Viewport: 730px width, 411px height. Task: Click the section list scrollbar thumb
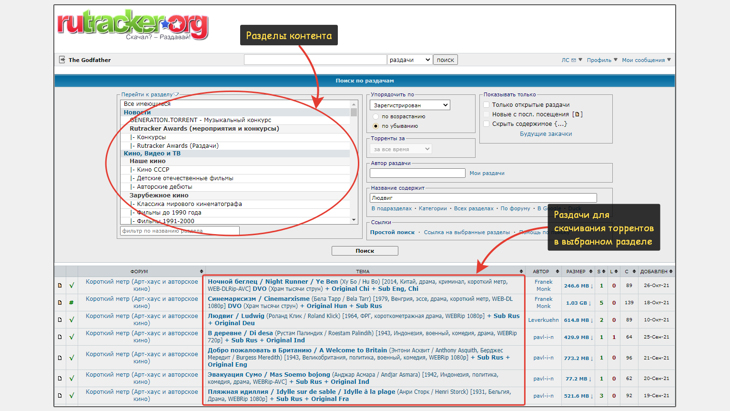[x=354, y=112]
